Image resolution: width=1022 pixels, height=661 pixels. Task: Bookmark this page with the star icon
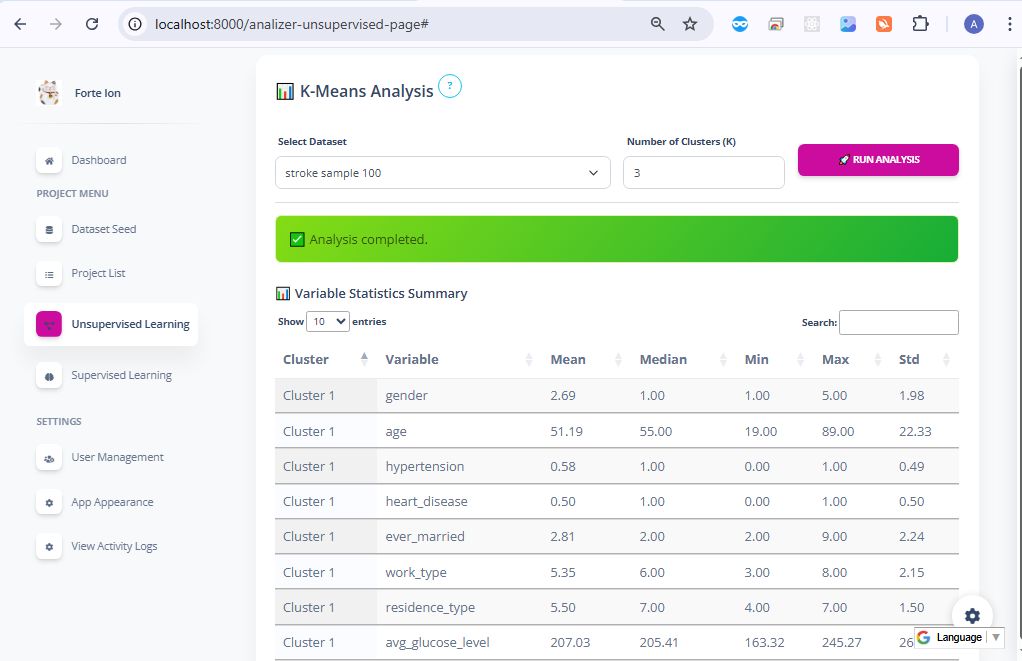coord(690,24)
